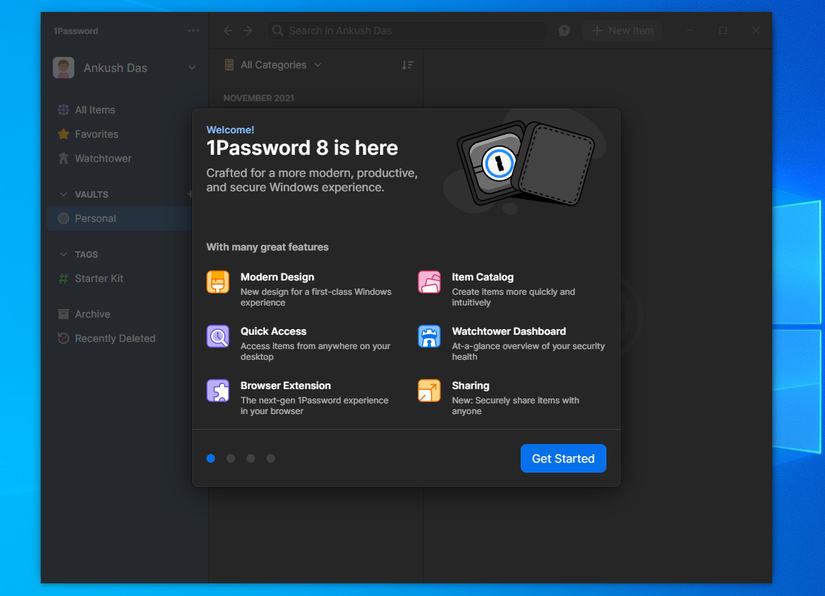
Task: Click the Get Started button
Action: (x=563, y=458)
